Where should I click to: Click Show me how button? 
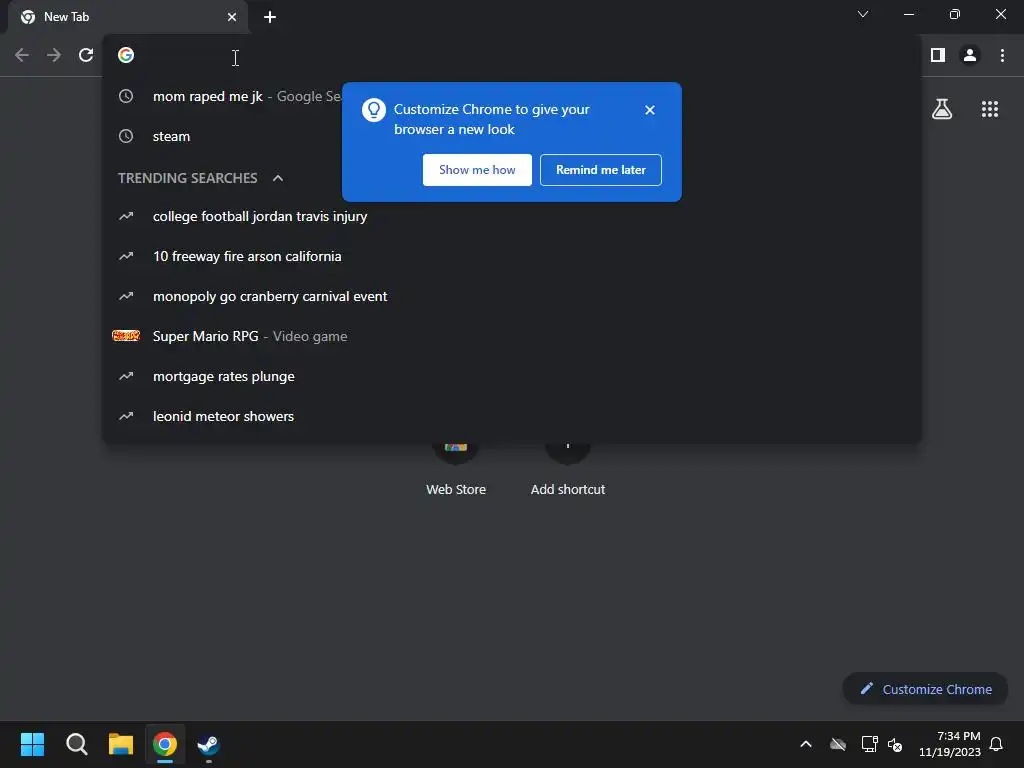(477, 170)
